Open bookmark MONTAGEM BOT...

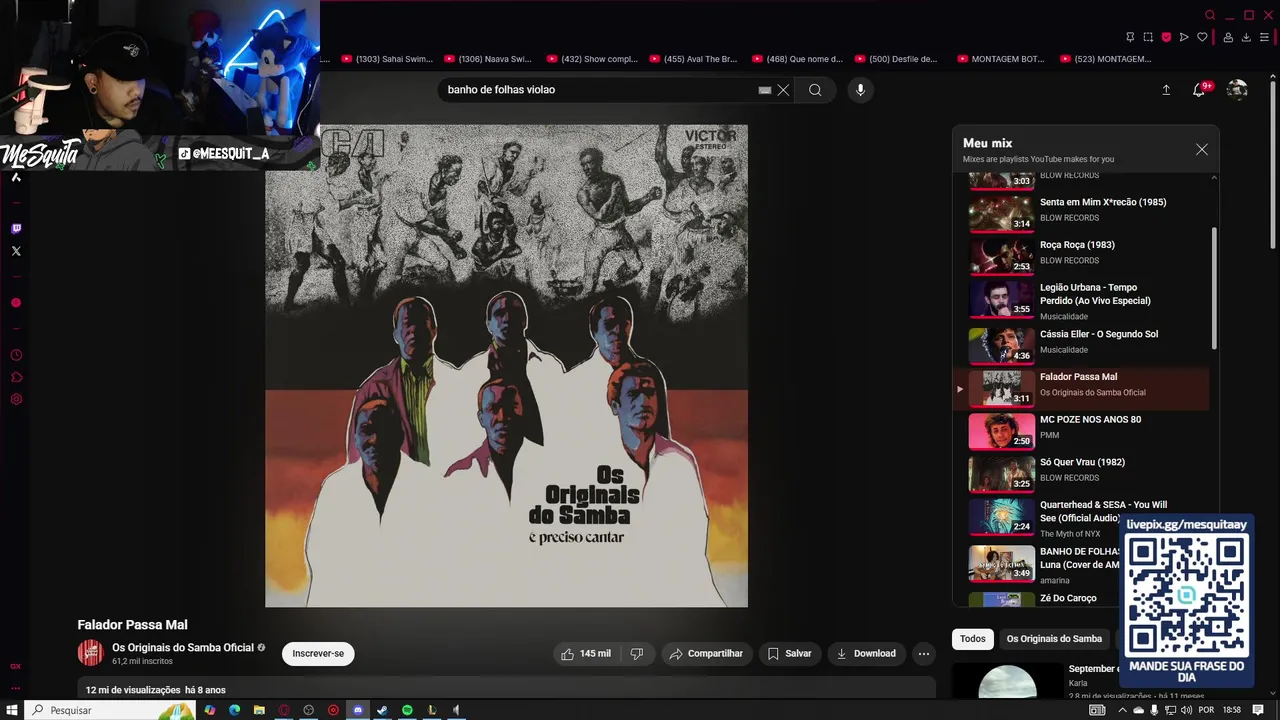tap(1001, 59)
